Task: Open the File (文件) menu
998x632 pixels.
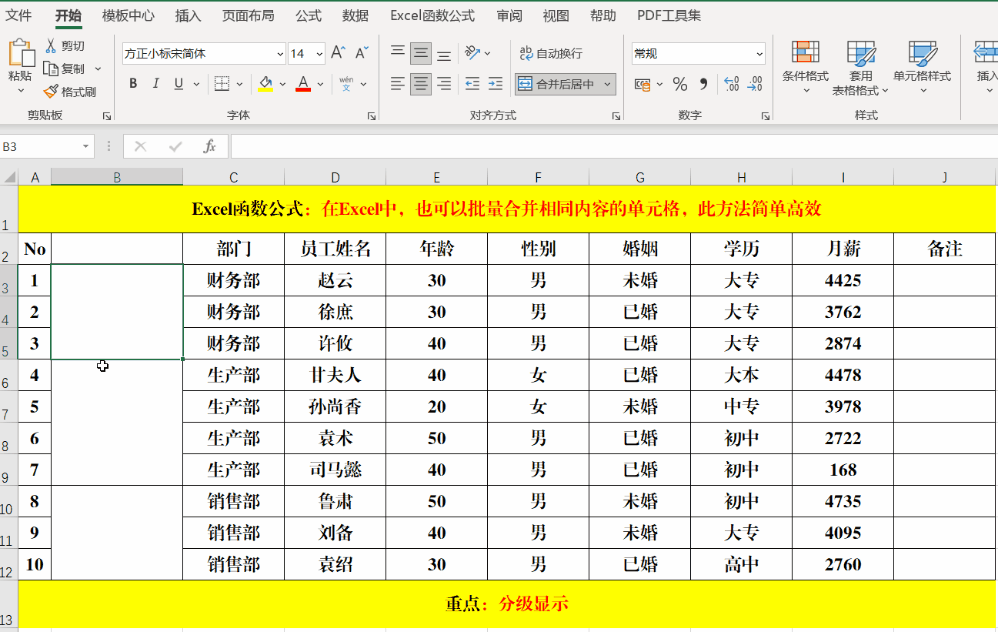Action: pos(18,15)
